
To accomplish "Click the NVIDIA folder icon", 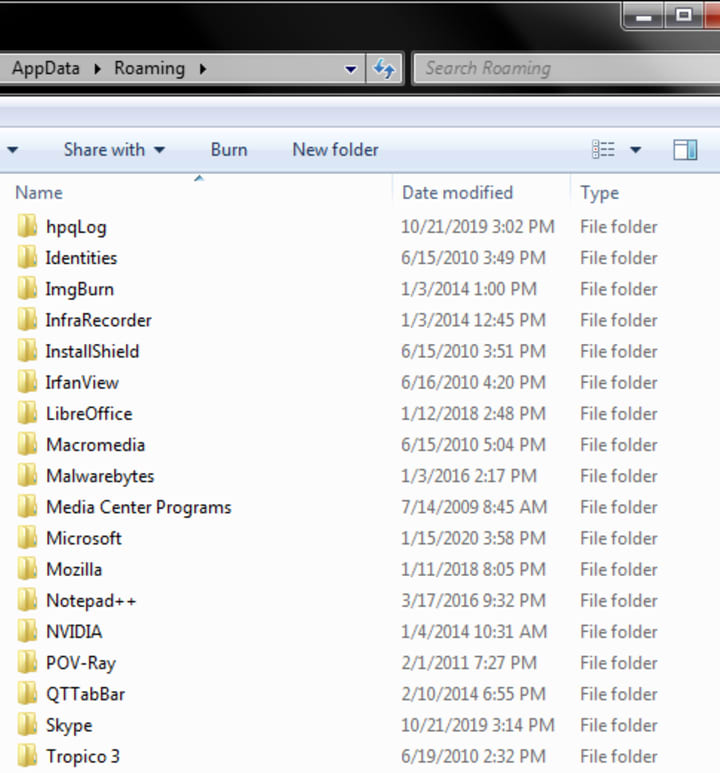I will tap(27, 631).
